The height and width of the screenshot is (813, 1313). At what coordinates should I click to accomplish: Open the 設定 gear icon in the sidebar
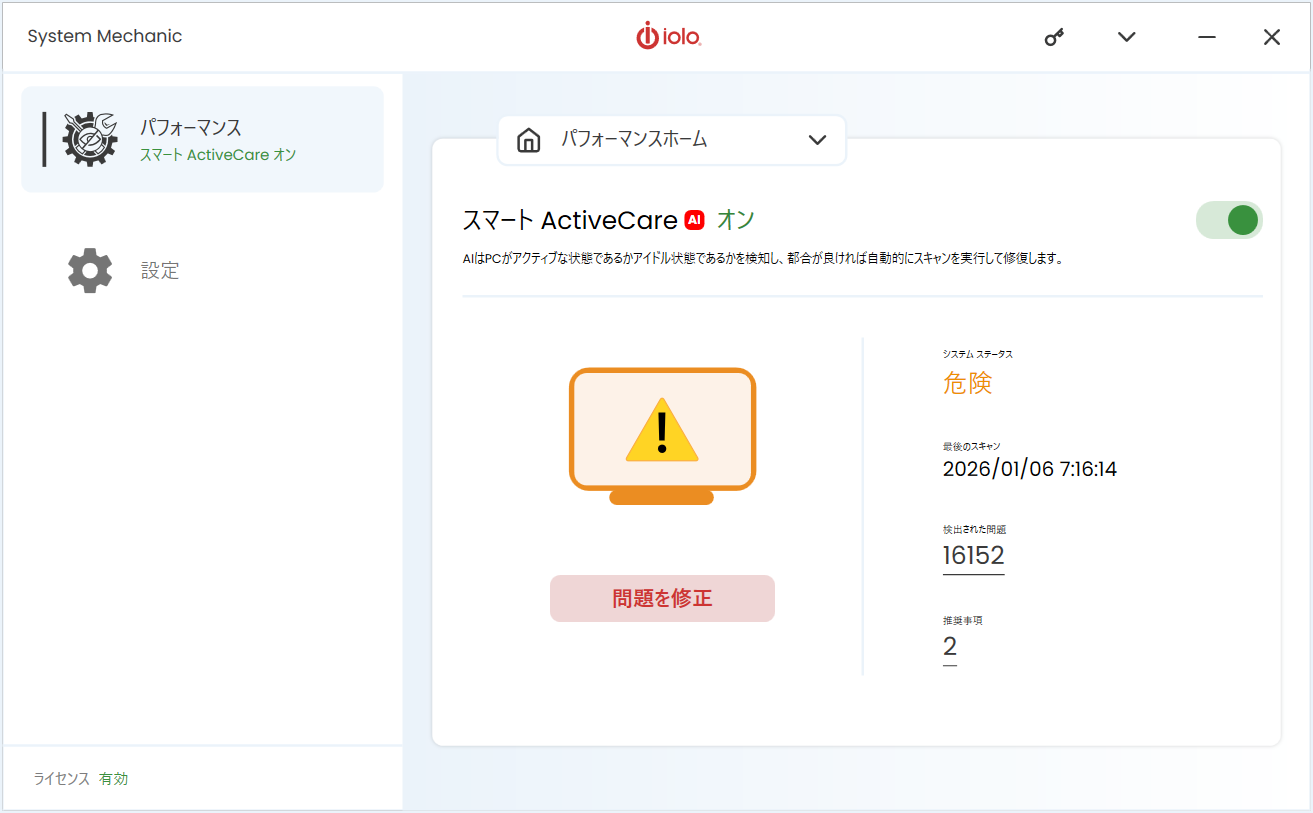click(88, 270)
